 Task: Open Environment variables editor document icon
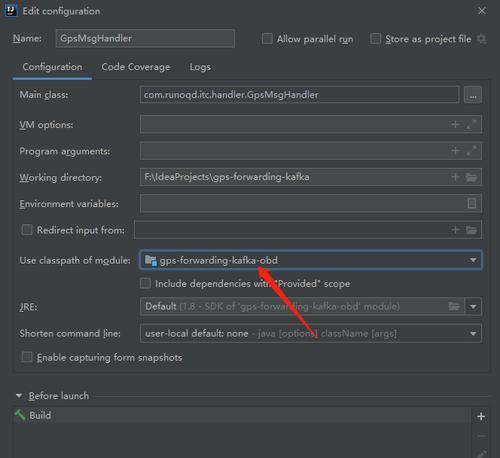click(472, 203)
